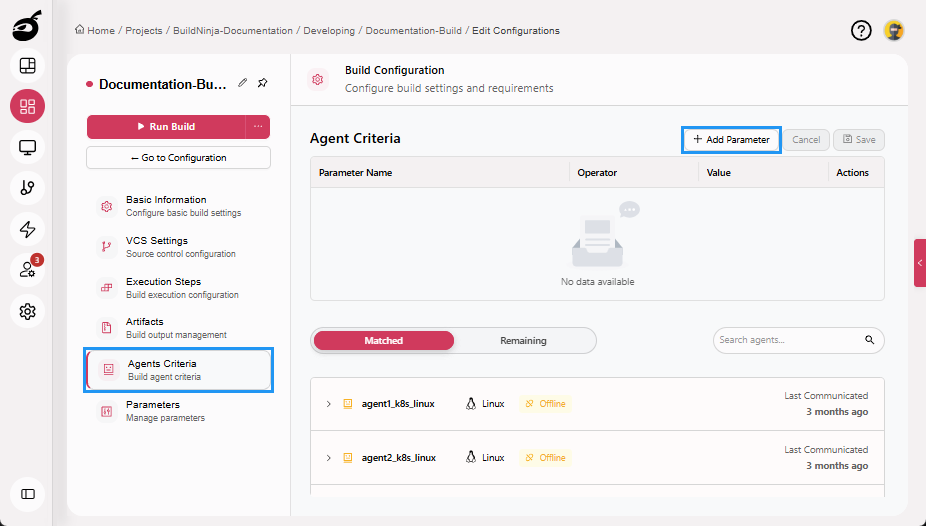Click Offline status badge for agent2_k8s_linux

point(546,458)
